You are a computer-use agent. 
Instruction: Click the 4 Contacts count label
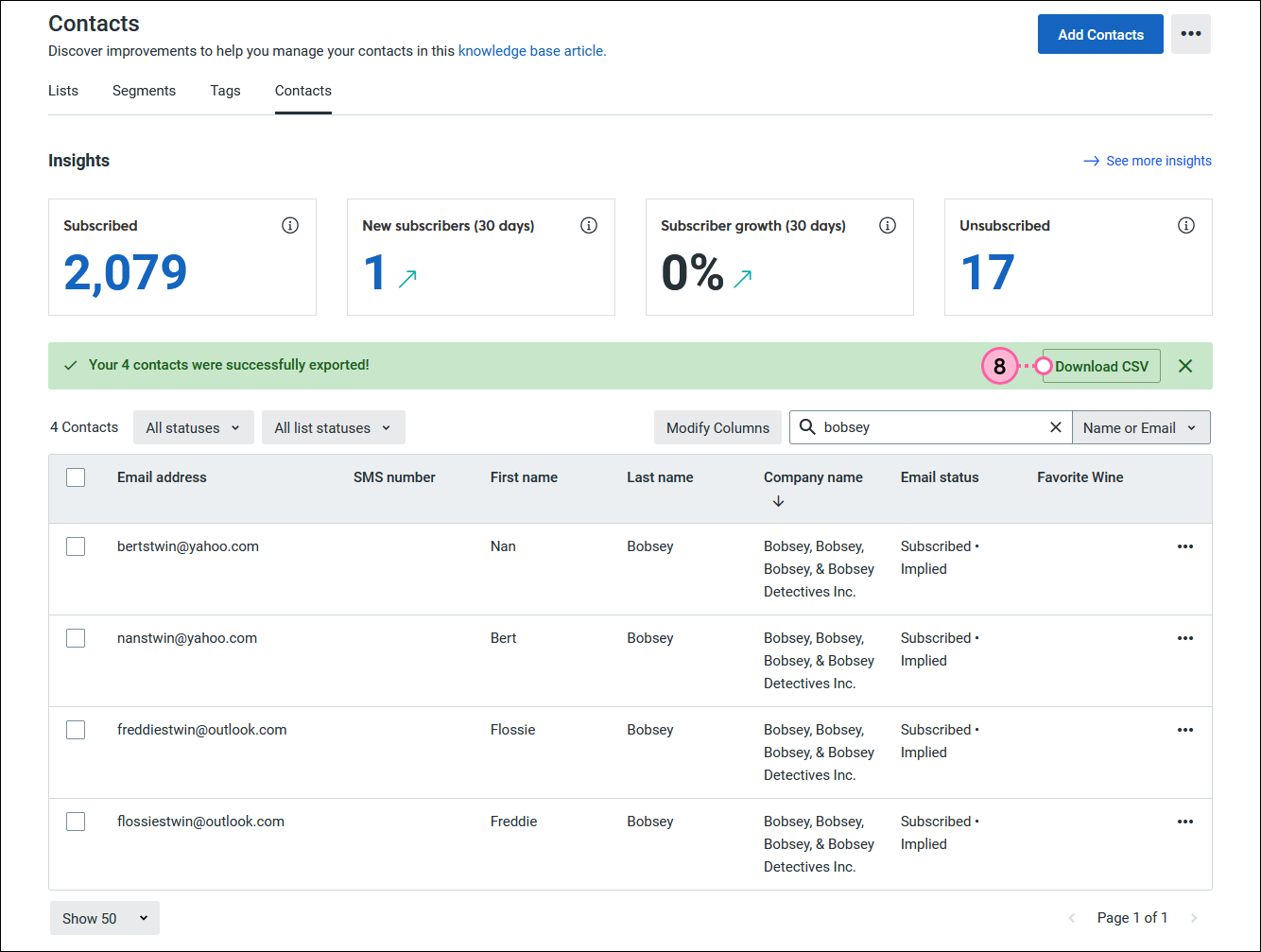click(x=84, y=427)
